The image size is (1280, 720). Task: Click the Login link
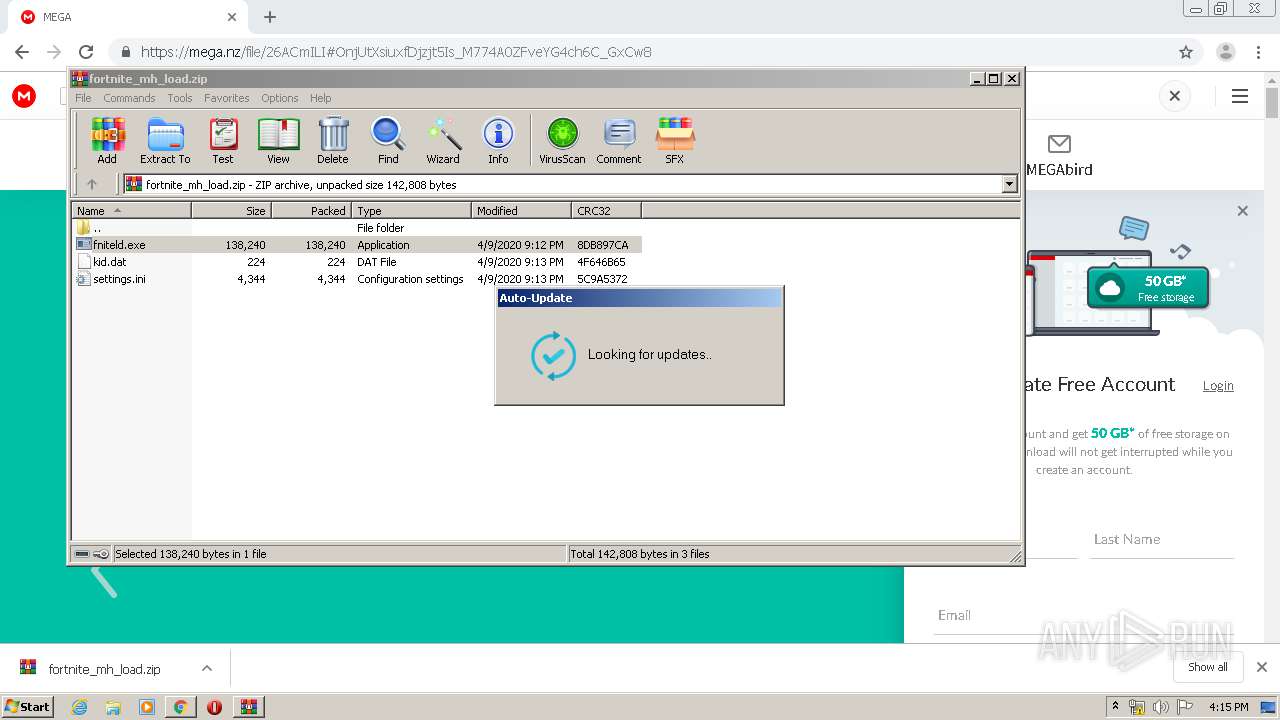[x=1218, y=386]
